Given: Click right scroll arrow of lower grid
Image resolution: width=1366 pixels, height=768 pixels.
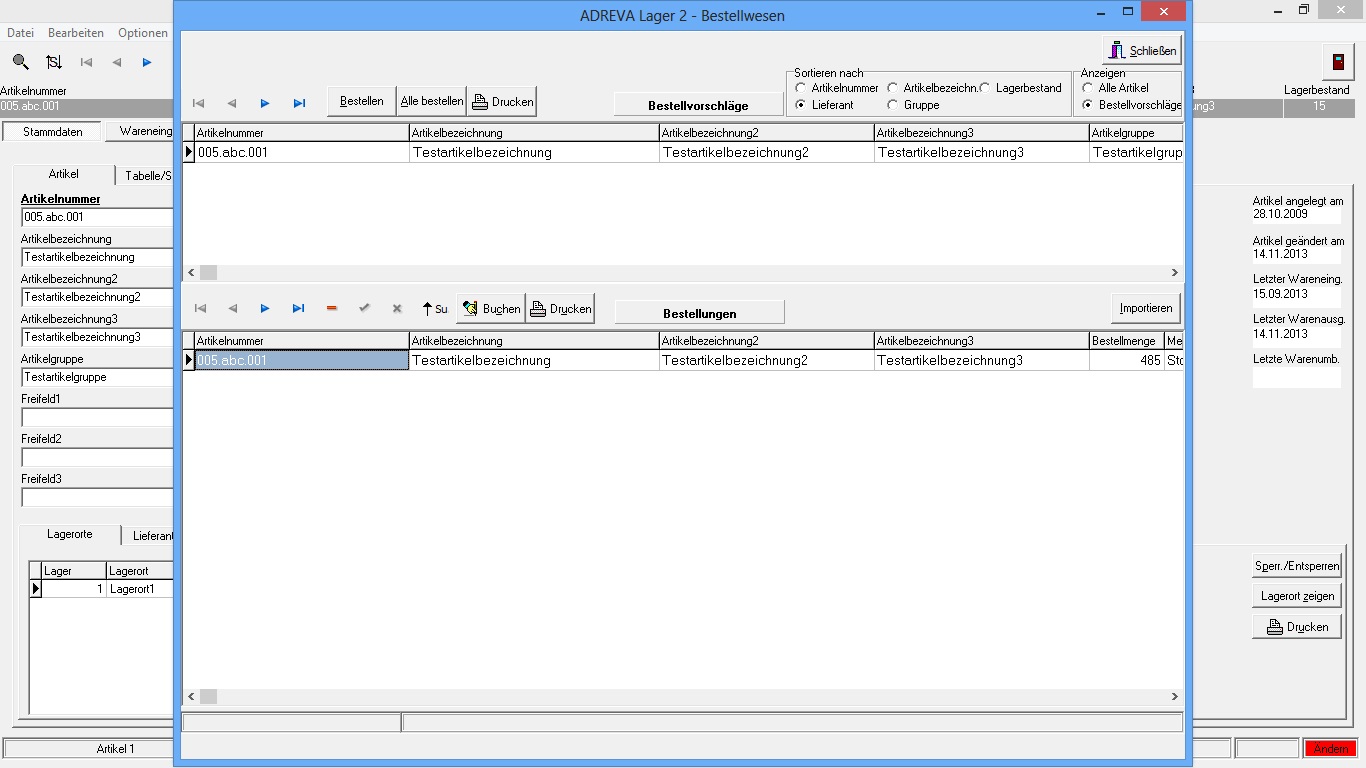Looking at the screenshot, I should coord(1175,696).
